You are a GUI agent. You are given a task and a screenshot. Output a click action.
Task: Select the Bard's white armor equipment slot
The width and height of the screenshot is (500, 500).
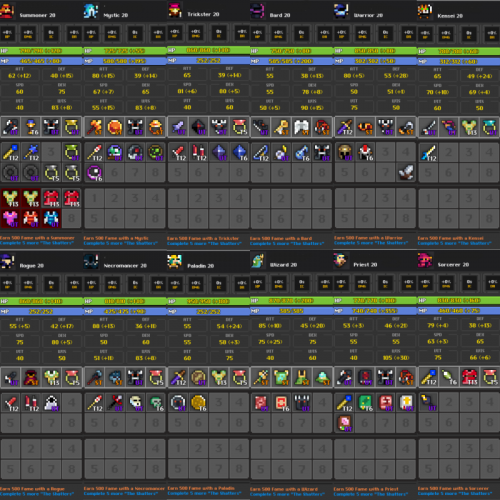point(302,127)
